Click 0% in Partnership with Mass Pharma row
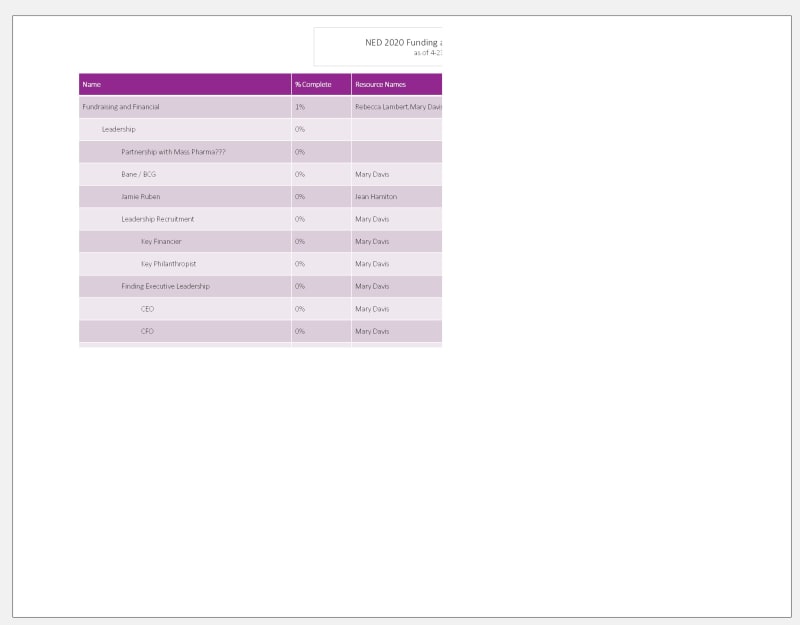The image size is (800, 625). [x=299, y=152]
